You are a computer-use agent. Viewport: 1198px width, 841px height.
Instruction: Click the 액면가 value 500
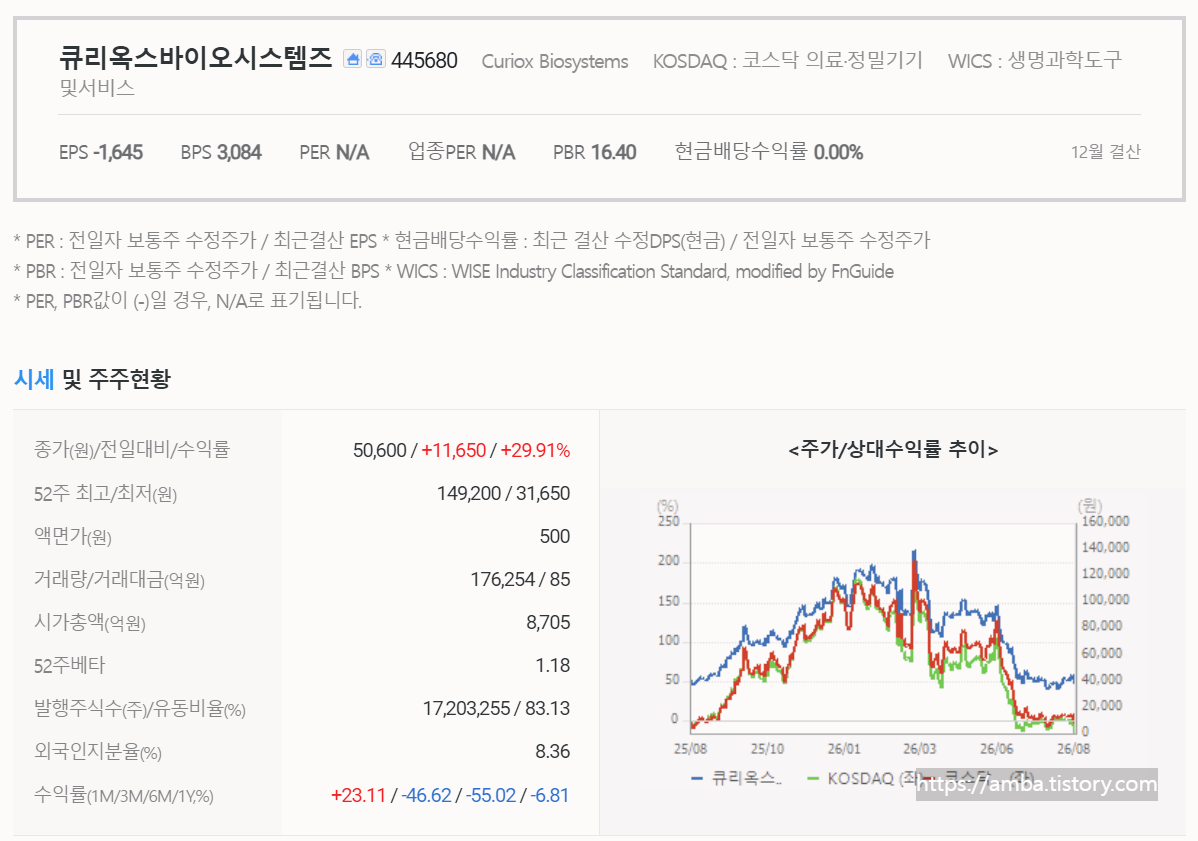click(555, 536)
